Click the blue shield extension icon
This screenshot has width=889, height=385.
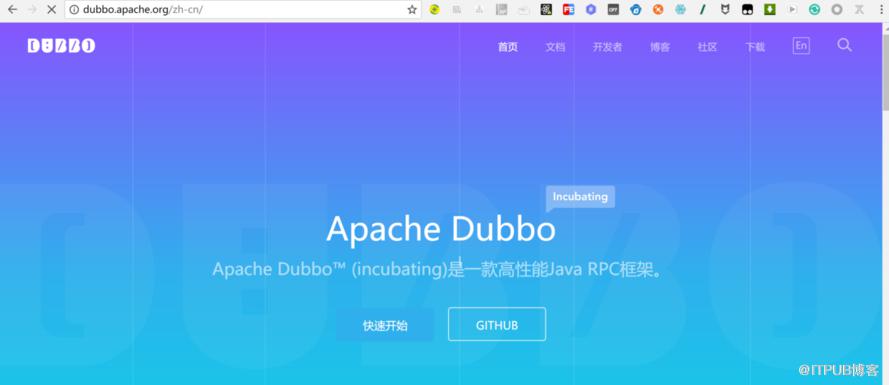636,10
